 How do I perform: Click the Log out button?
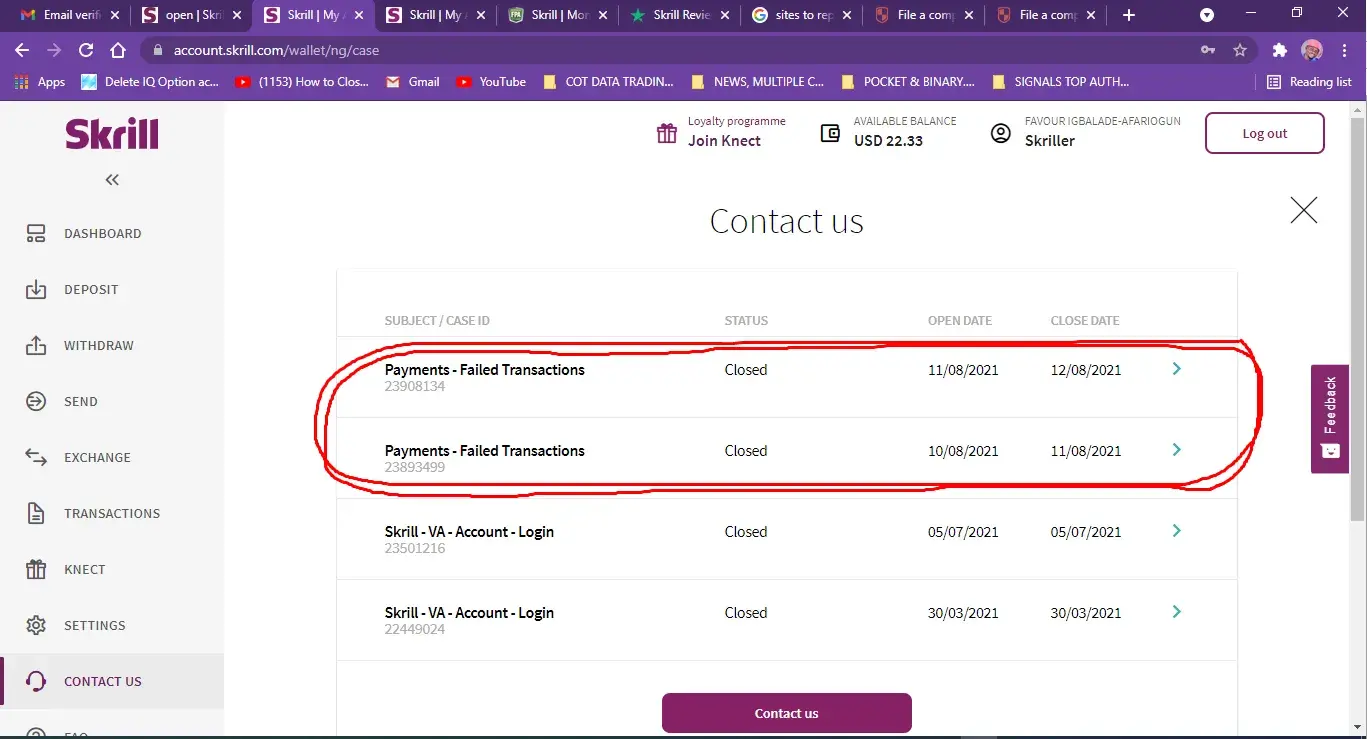[1264, 133]
